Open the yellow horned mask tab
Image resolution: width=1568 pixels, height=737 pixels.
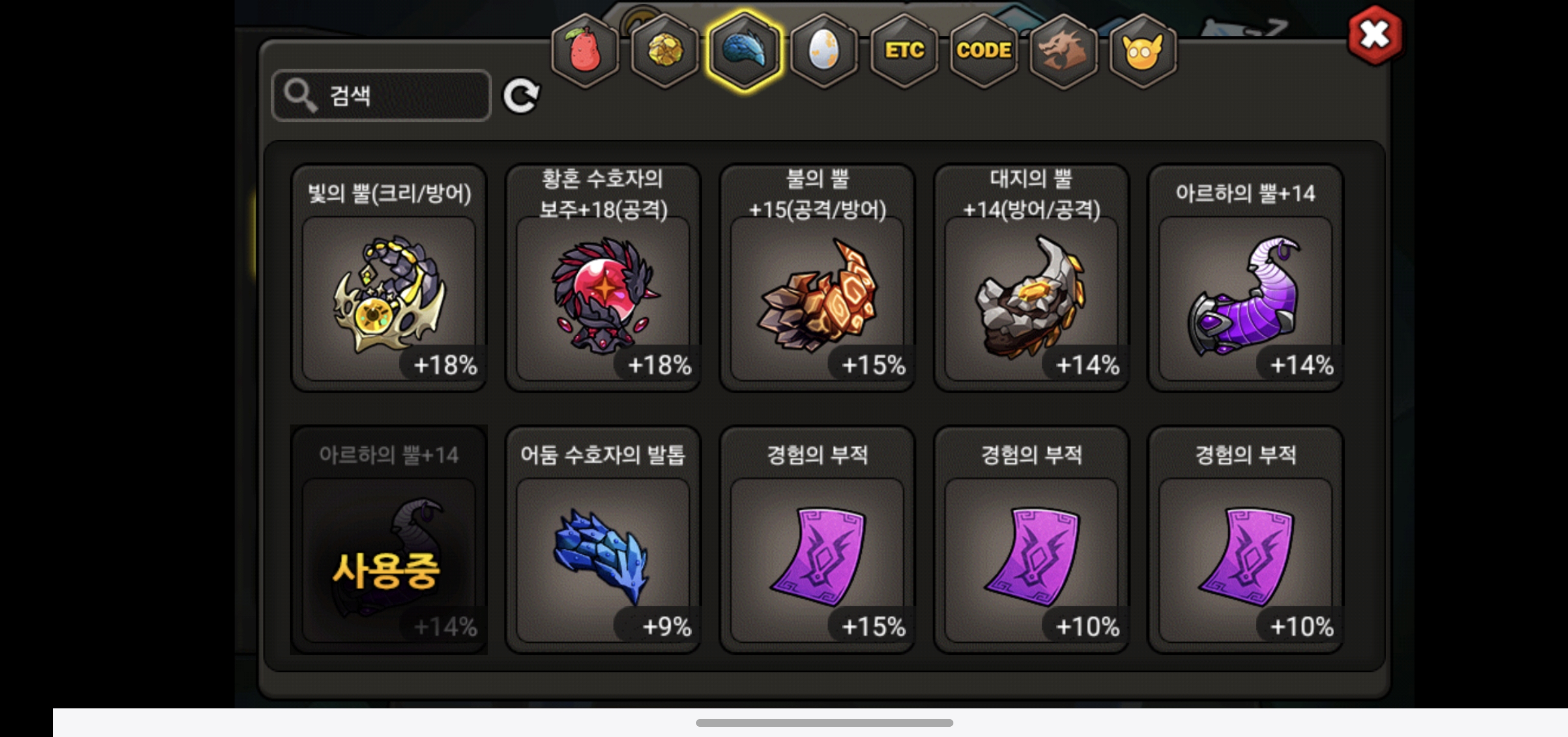[1143, 51]
